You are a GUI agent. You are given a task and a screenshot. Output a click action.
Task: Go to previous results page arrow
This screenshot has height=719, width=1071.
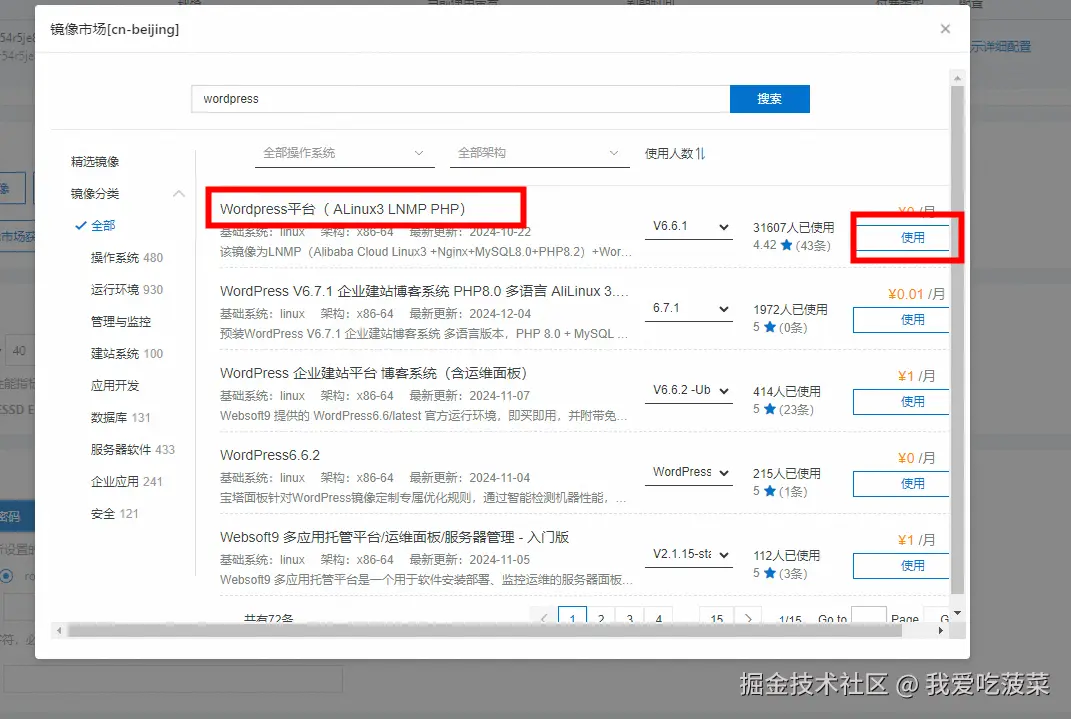click(544, 617)
